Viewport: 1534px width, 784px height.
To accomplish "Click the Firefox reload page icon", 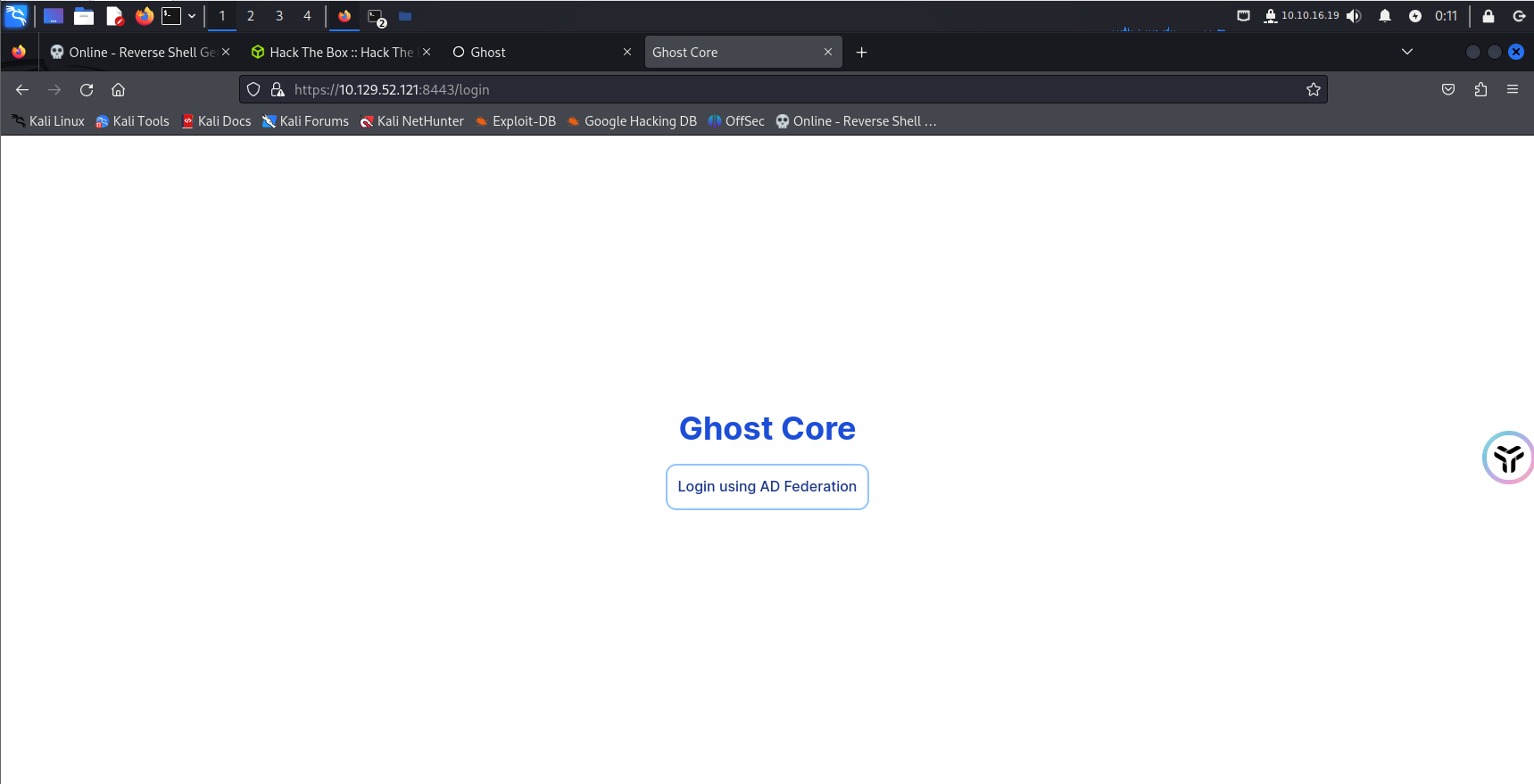I will click(87, 90).
